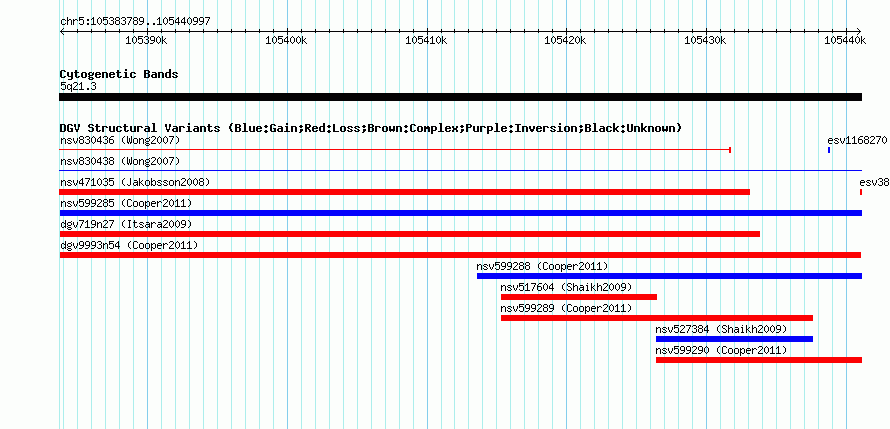Click the ruler's right arrowhead
The width and height of the screenshot is (890, 429).
coord(859,31)
